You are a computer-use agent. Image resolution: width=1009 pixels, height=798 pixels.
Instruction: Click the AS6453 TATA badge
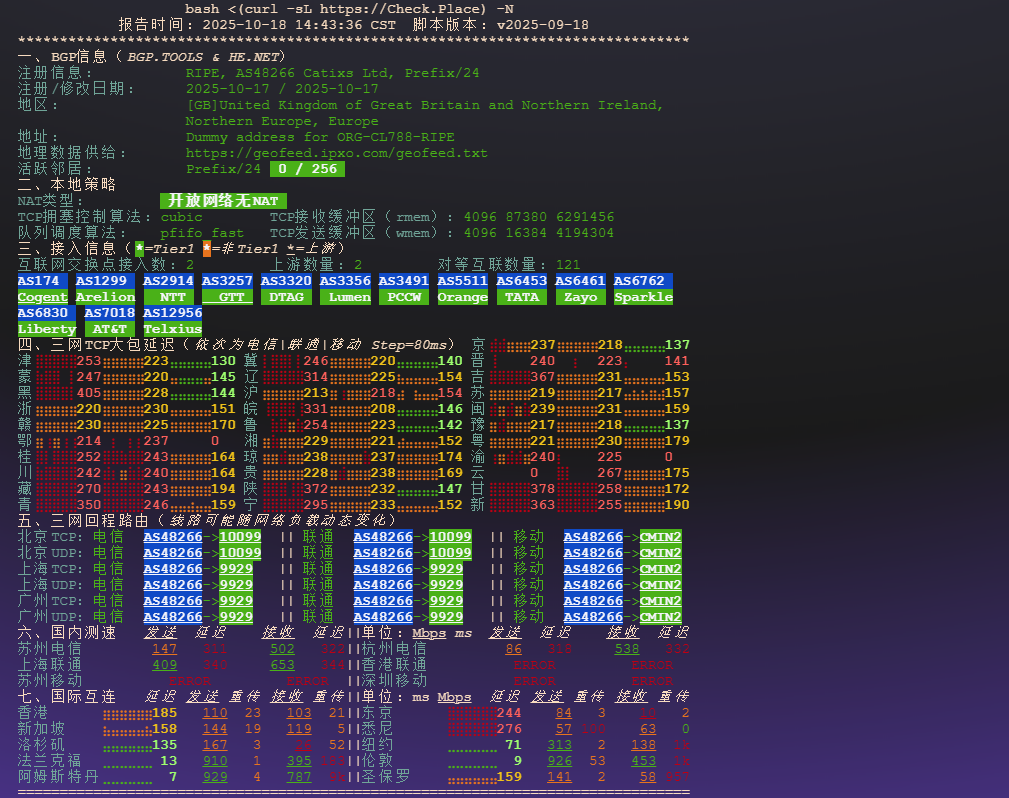point(522,289)
